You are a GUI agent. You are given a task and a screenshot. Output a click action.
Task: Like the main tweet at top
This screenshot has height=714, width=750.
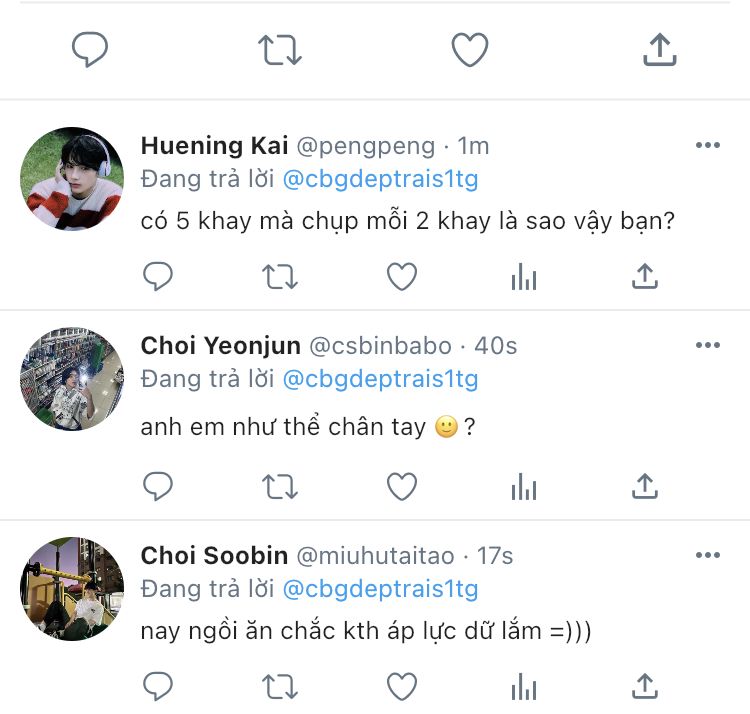coord(470,50)
